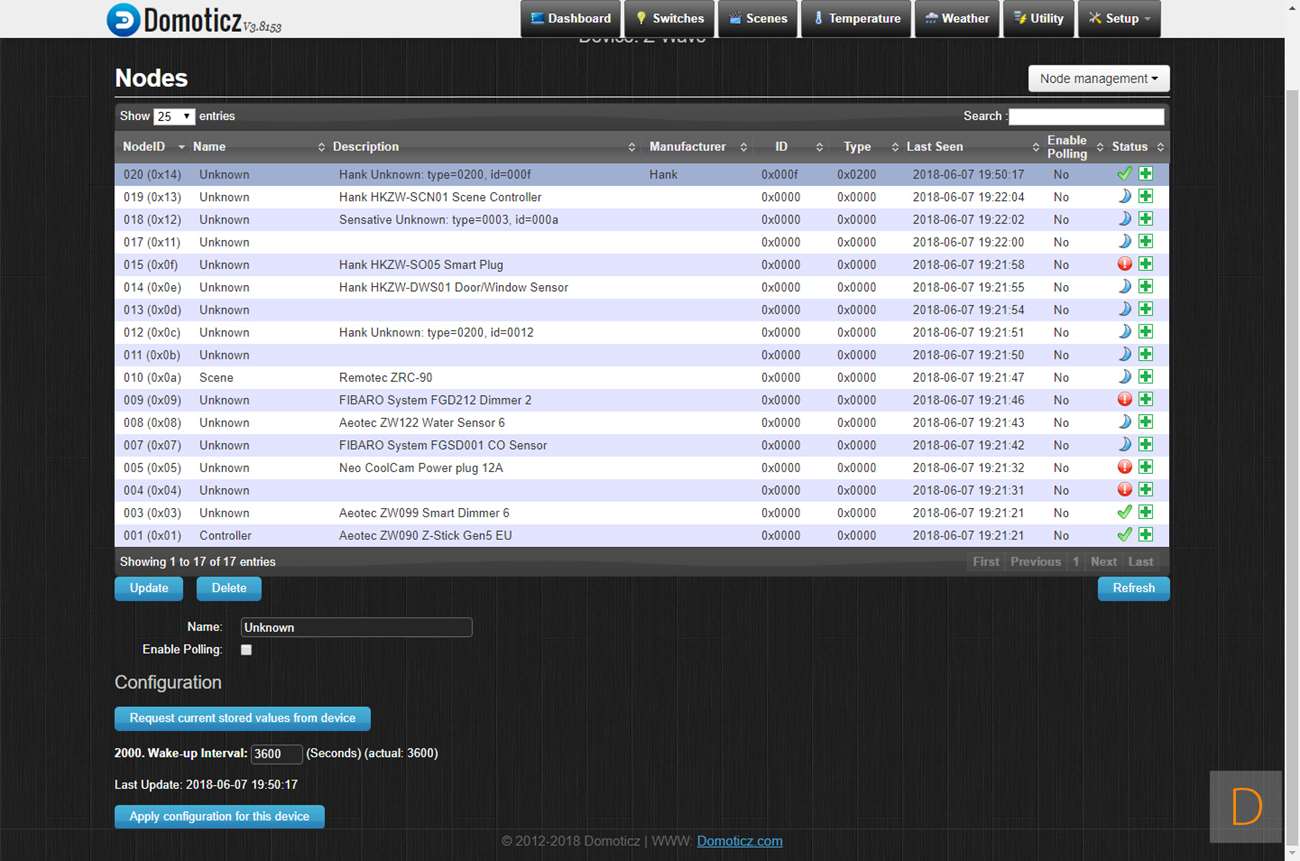Expand the Setup menu
1300x861 pixels.
(1119, 18)
